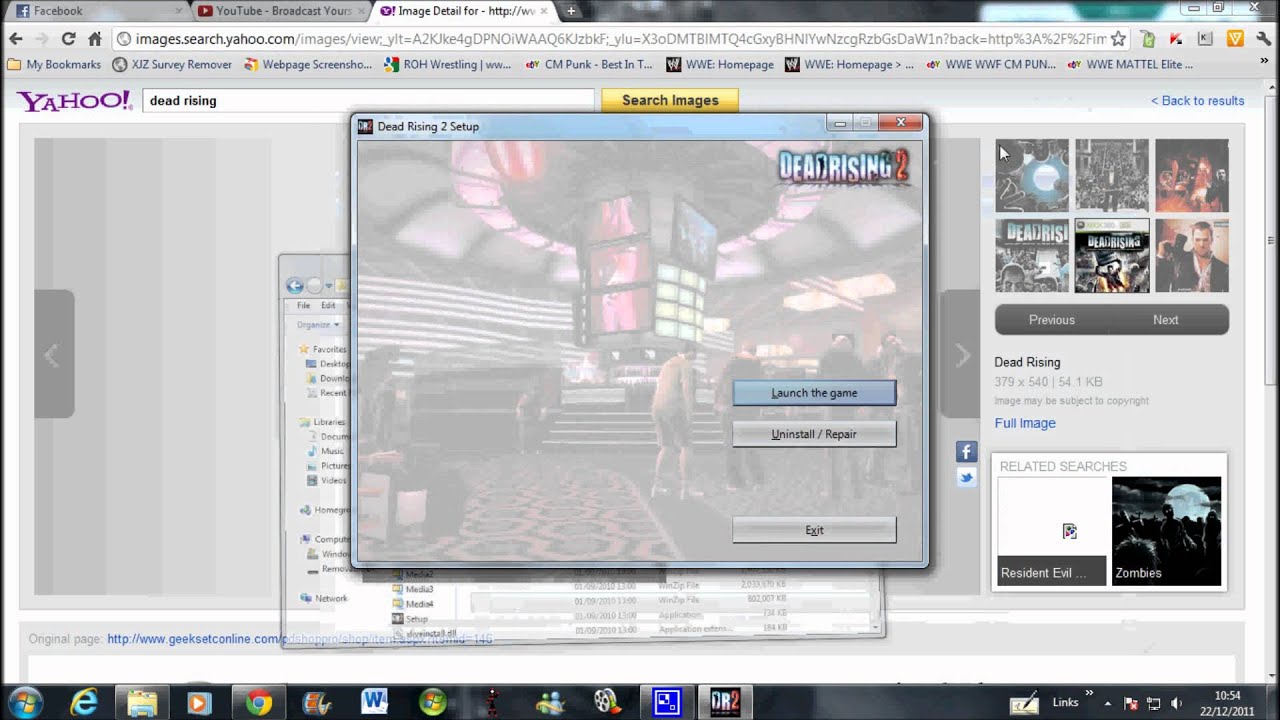Click the right arrow on the image viewer
The height and width of the screenshot is (720, 1280).
click(x=961, y=354)
